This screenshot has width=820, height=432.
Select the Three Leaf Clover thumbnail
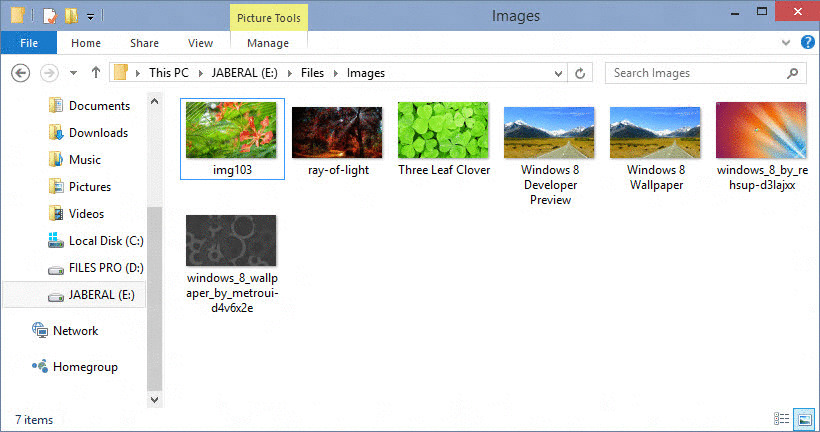443,140
